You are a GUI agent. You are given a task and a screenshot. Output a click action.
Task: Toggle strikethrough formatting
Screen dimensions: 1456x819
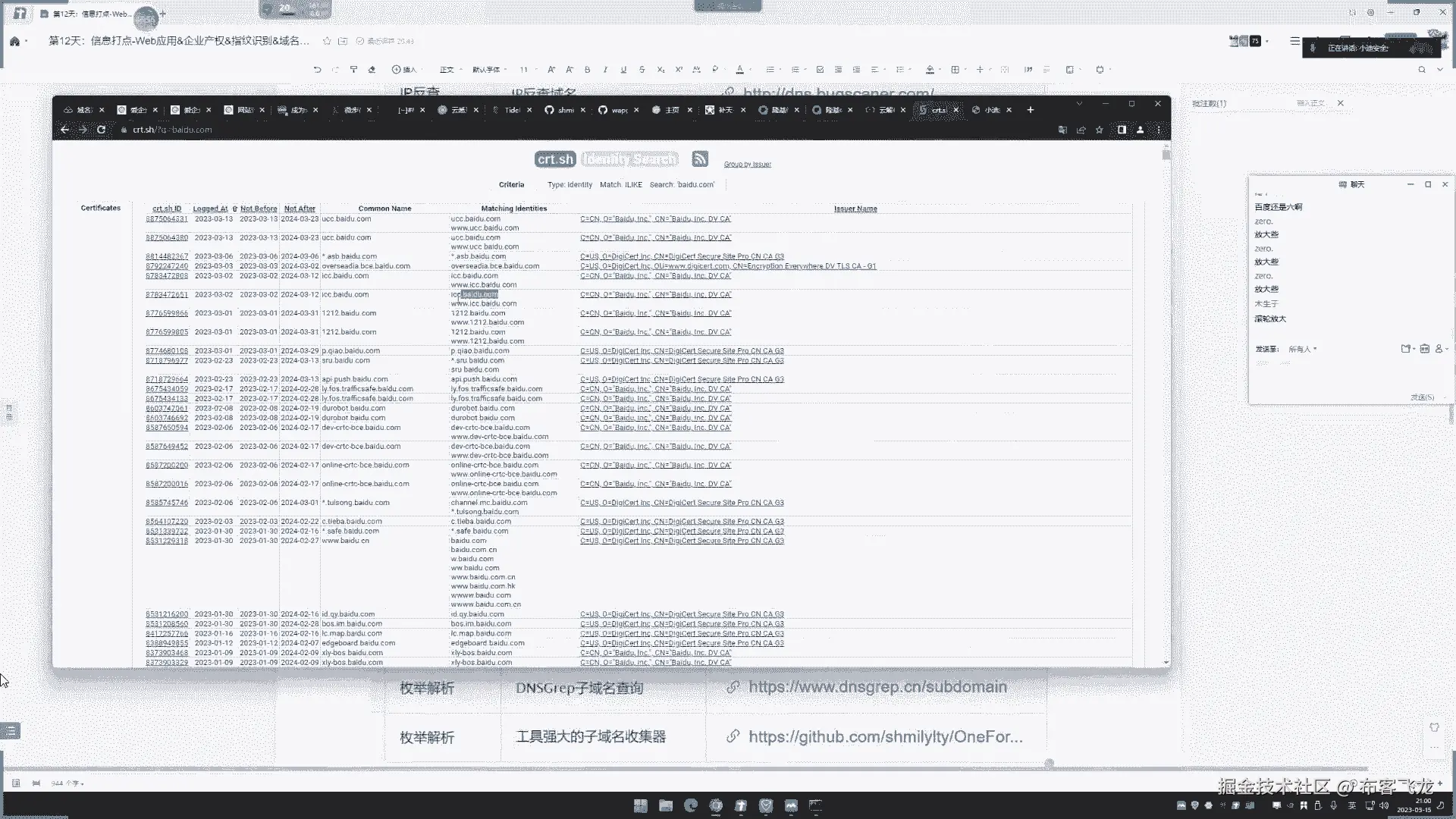pos(642,70)
